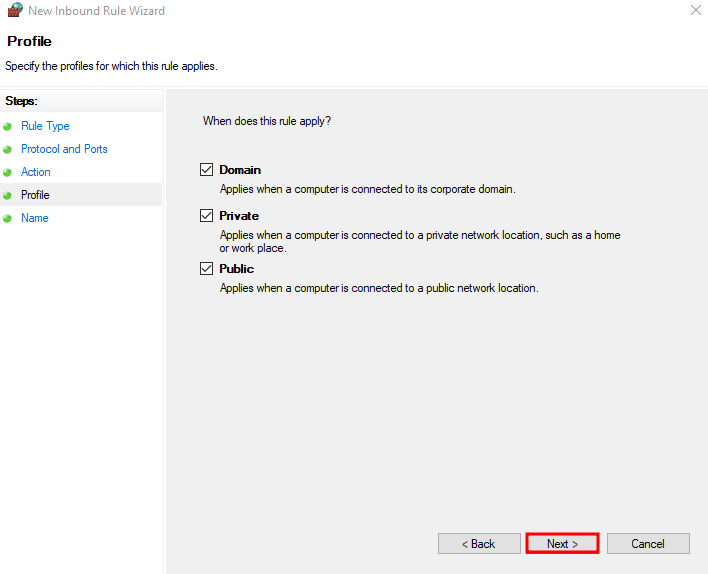Click the green bullet beside Protocol and Ports
The height and width of the screenshot is (574, 708).
pos(8,150)
